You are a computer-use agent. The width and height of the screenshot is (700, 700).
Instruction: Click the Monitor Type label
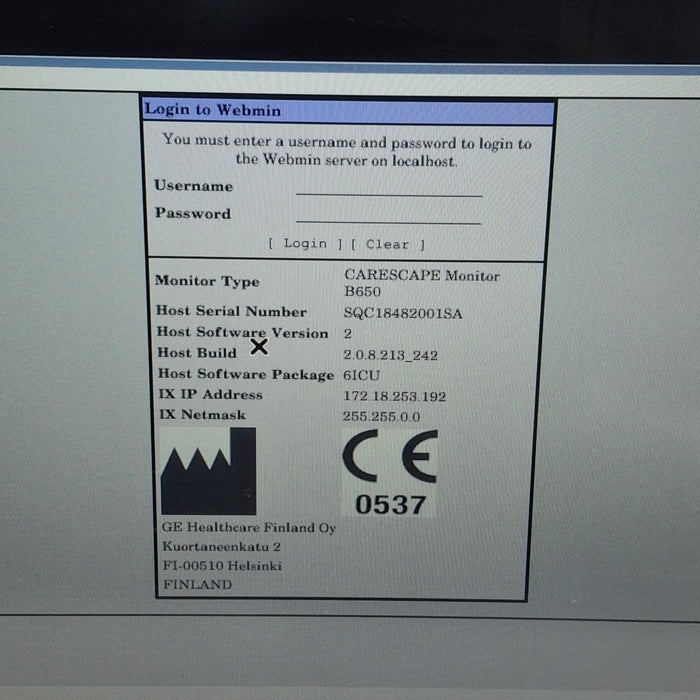(207, 282)
